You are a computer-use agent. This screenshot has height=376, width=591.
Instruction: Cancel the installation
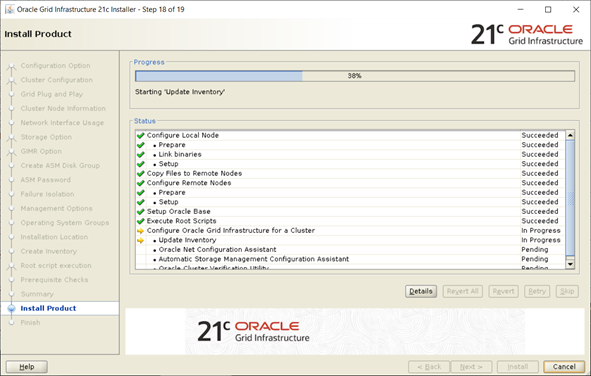click(x=564, y=367)
